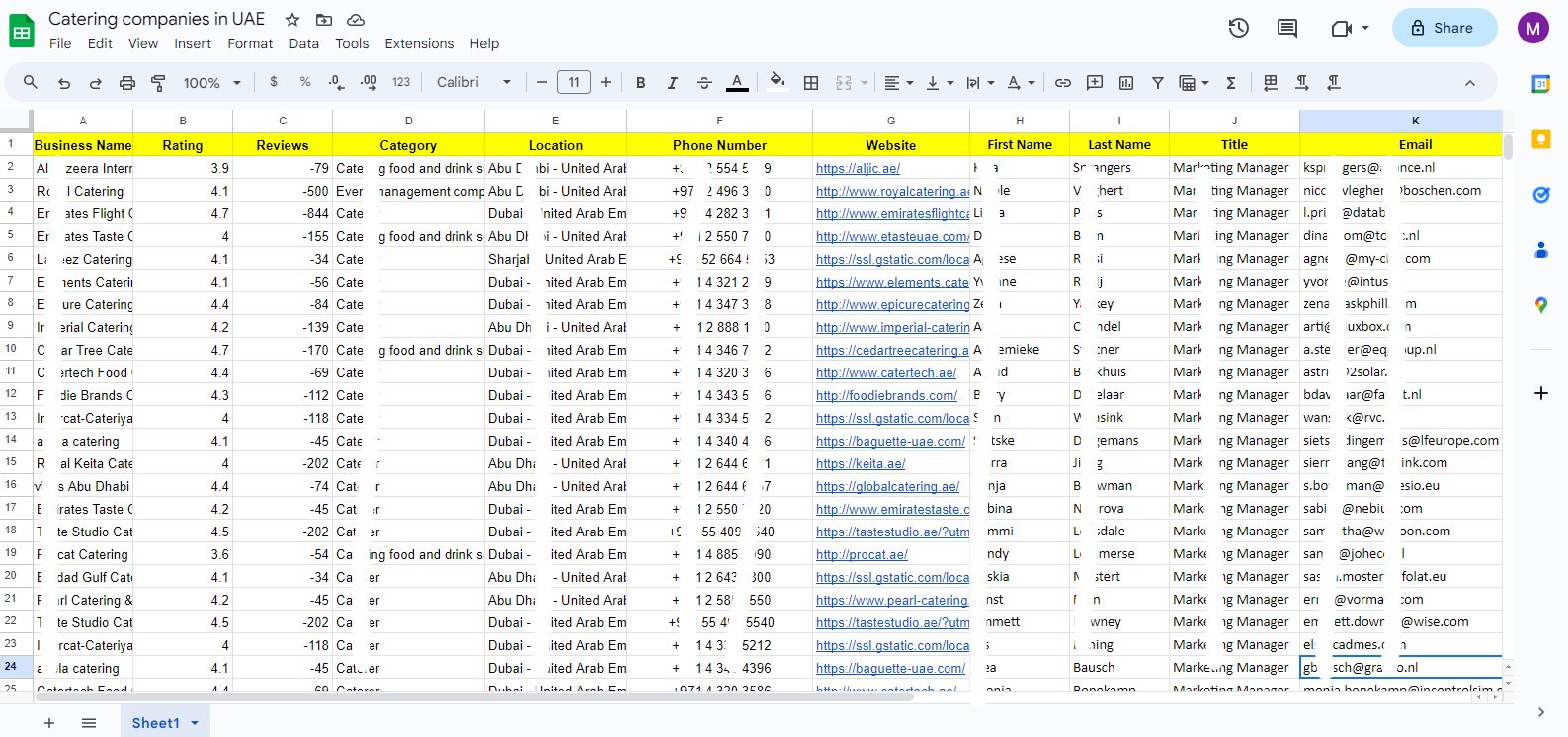This screenshot has height=737, width=1568.
Task: Open the File menu
Action: [x=60, y=43]
